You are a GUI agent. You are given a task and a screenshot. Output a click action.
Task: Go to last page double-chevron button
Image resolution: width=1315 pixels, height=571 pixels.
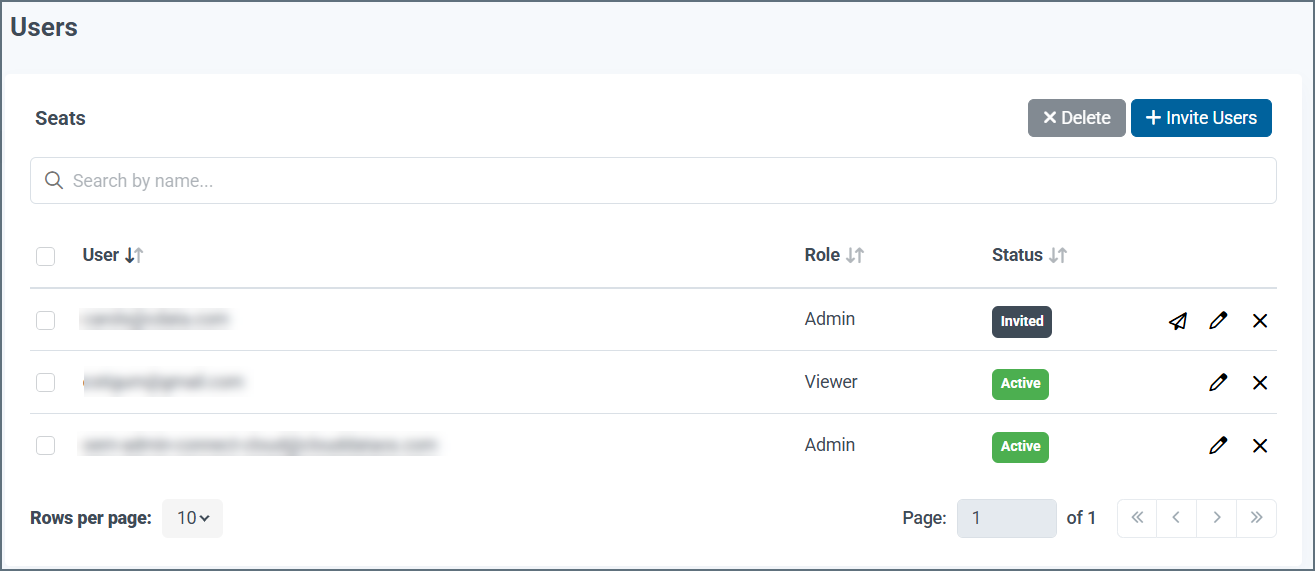click(1257, 518)
